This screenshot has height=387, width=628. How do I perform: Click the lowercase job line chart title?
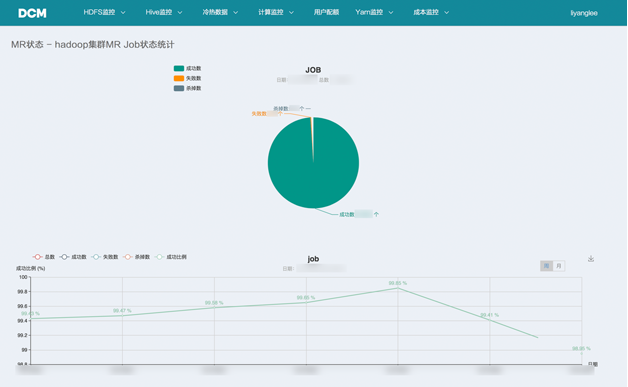pos(313,259)
